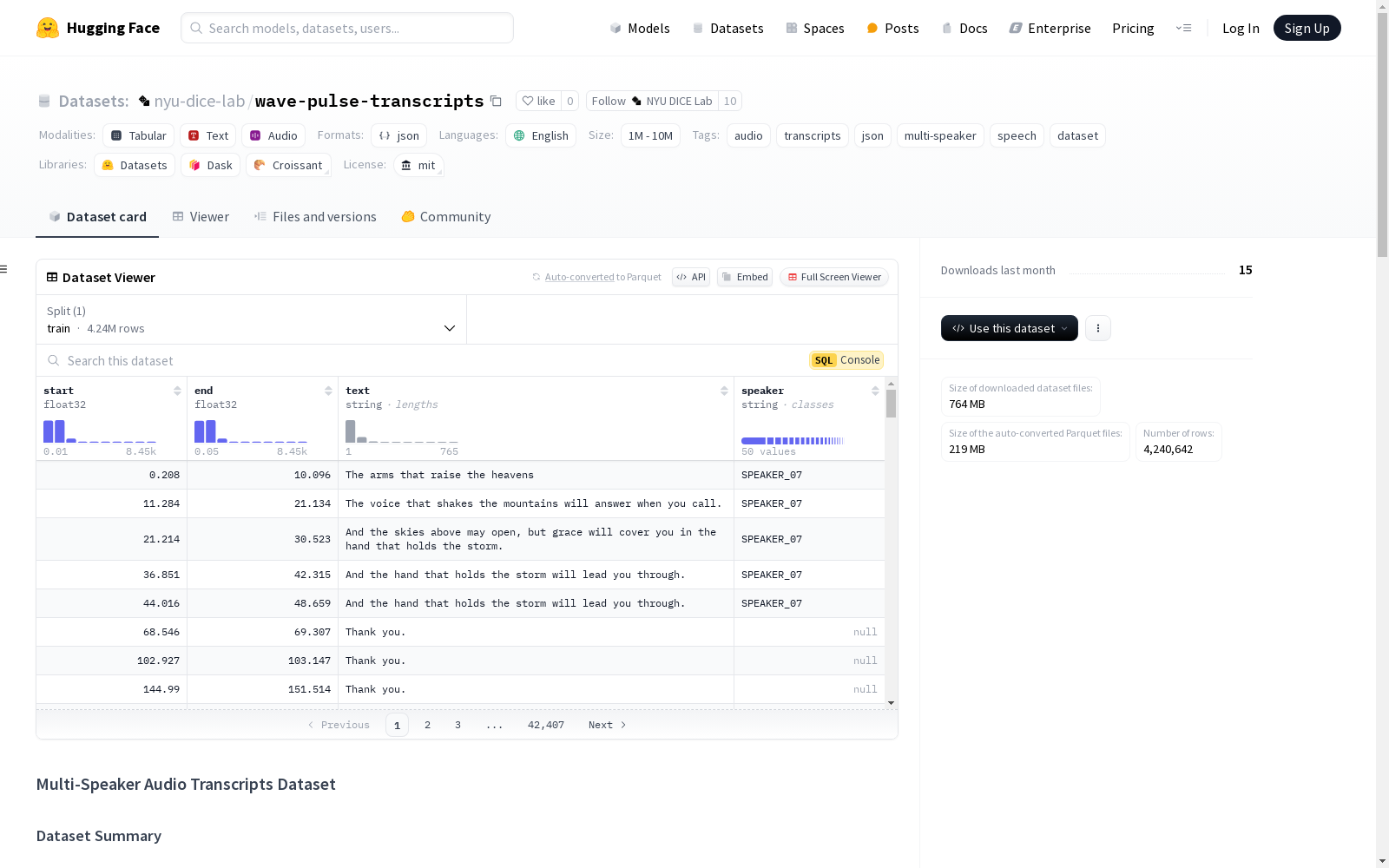Viewport: 1389px width, 868px height.
Task: Go to page 2 of the dataset viewer
Action: point(427,725)
